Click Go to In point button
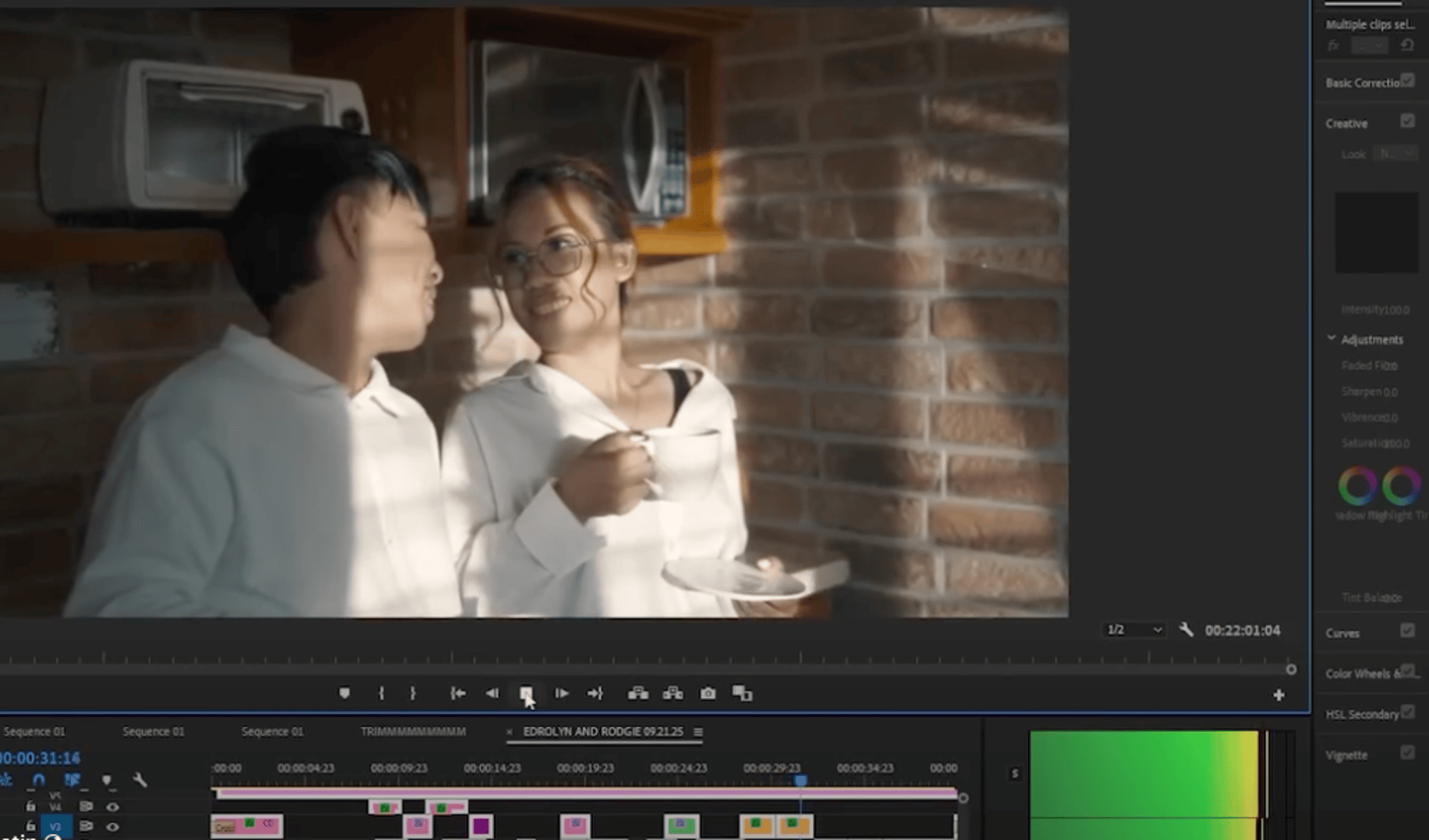This screenshot has width=1429, height=840. [x=458, y=693]
